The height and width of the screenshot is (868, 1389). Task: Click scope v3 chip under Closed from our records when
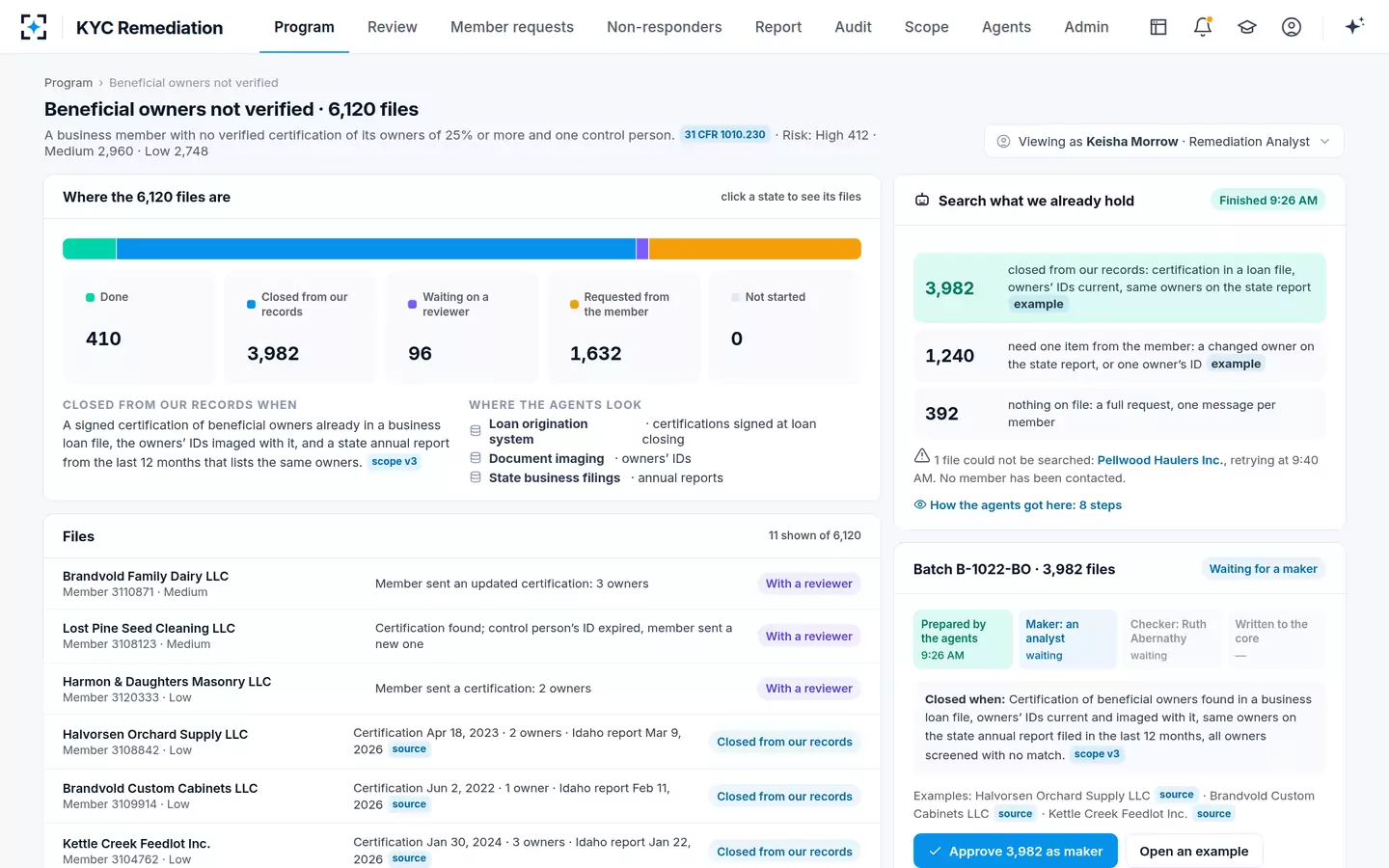(x=395, y=462)
